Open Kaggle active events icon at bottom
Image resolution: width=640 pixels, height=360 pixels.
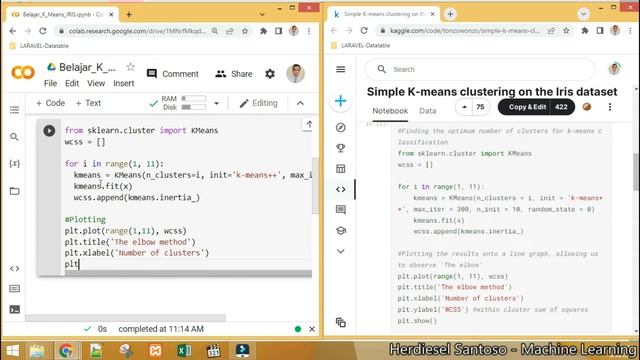point(340,322)
